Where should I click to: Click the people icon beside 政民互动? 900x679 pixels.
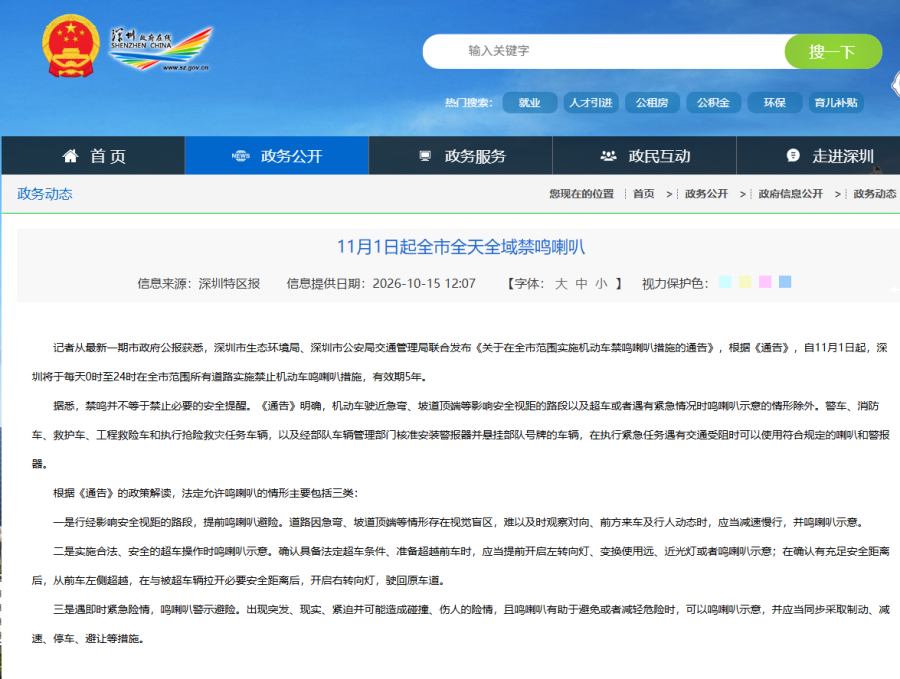coord(608,156)
